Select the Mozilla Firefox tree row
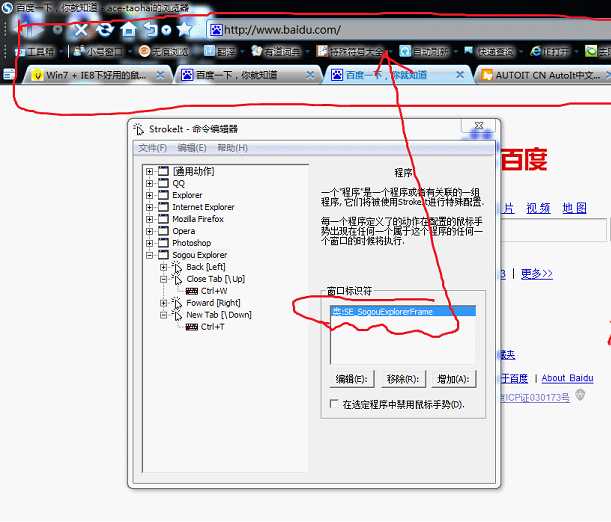This screenshot has width=611, height=522. tap(198, 219)
